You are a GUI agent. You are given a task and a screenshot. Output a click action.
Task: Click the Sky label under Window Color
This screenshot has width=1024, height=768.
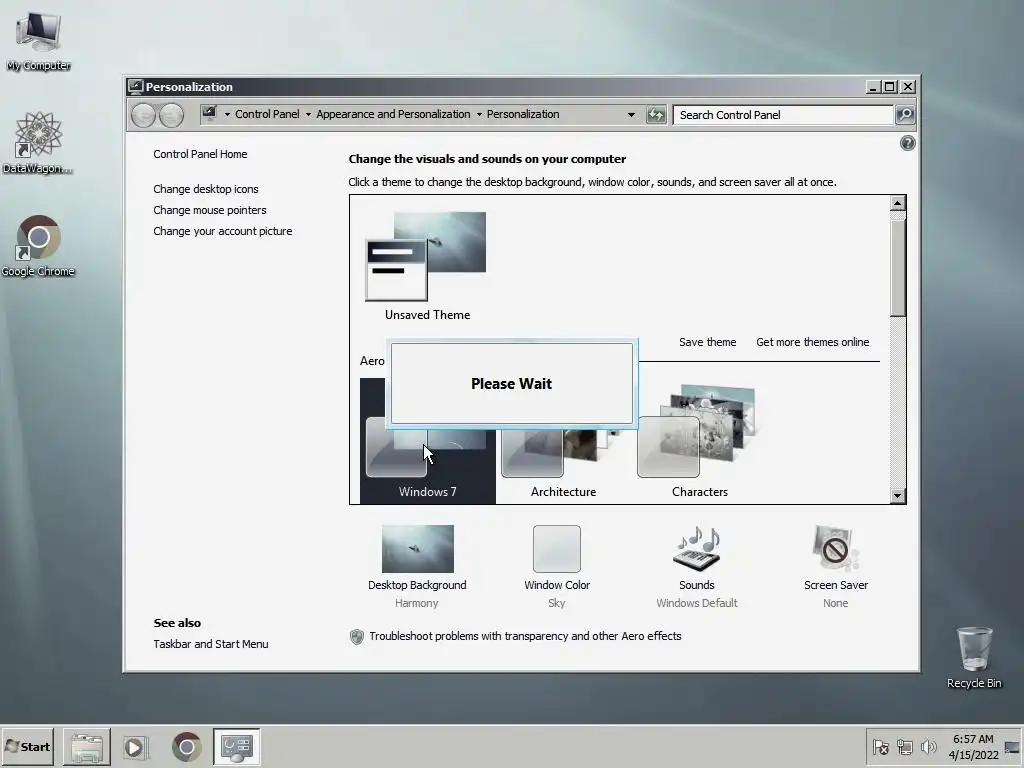point(556,603)
